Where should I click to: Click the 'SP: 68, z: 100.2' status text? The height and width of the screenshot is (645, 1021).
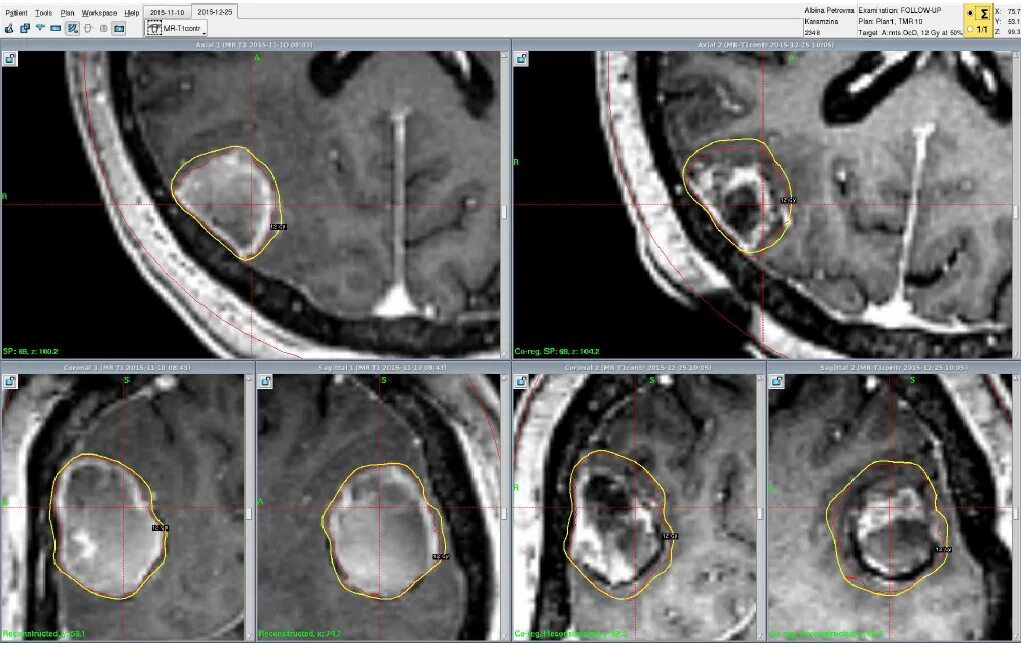pos(31,351)
